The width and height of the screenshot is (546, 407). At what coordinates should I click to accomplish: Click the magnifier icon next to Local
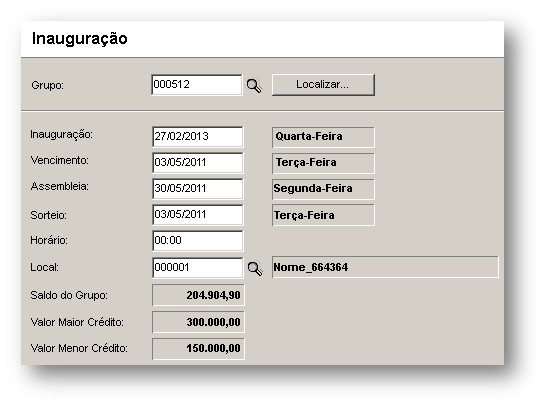pos(255,269)
